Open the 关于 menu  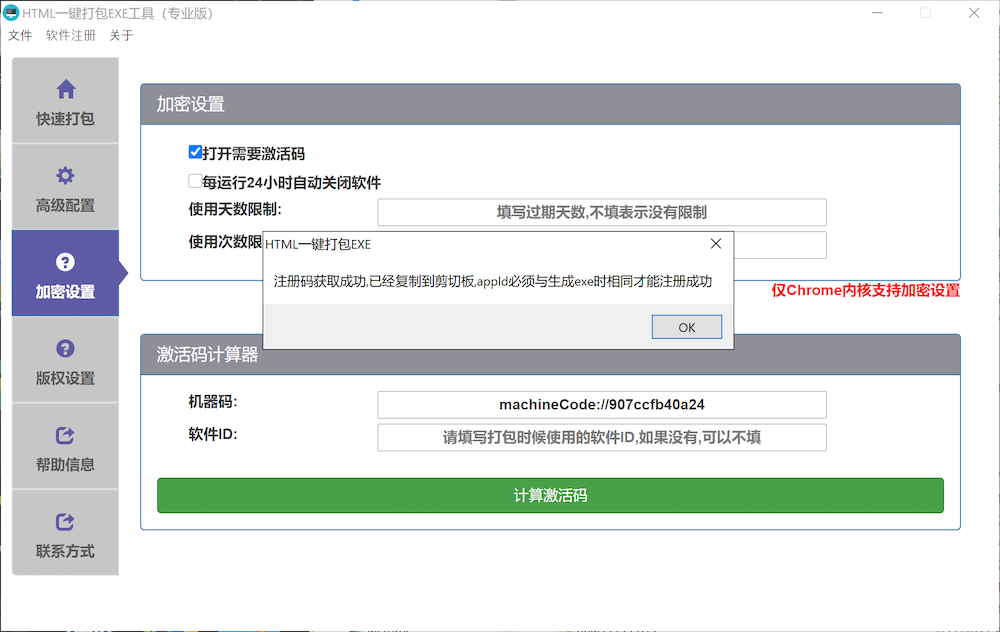121,36
